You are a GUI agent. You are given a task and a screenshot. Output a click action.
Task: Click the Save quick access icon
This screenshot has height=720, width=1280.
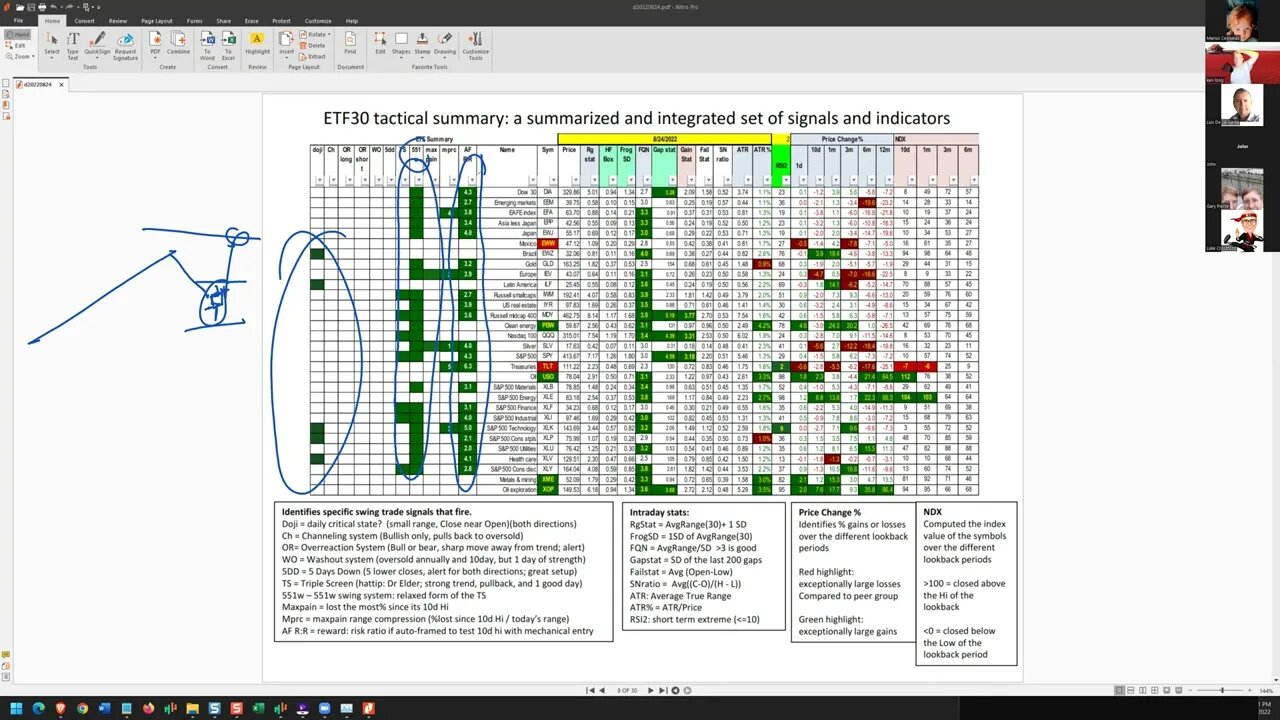31,6
